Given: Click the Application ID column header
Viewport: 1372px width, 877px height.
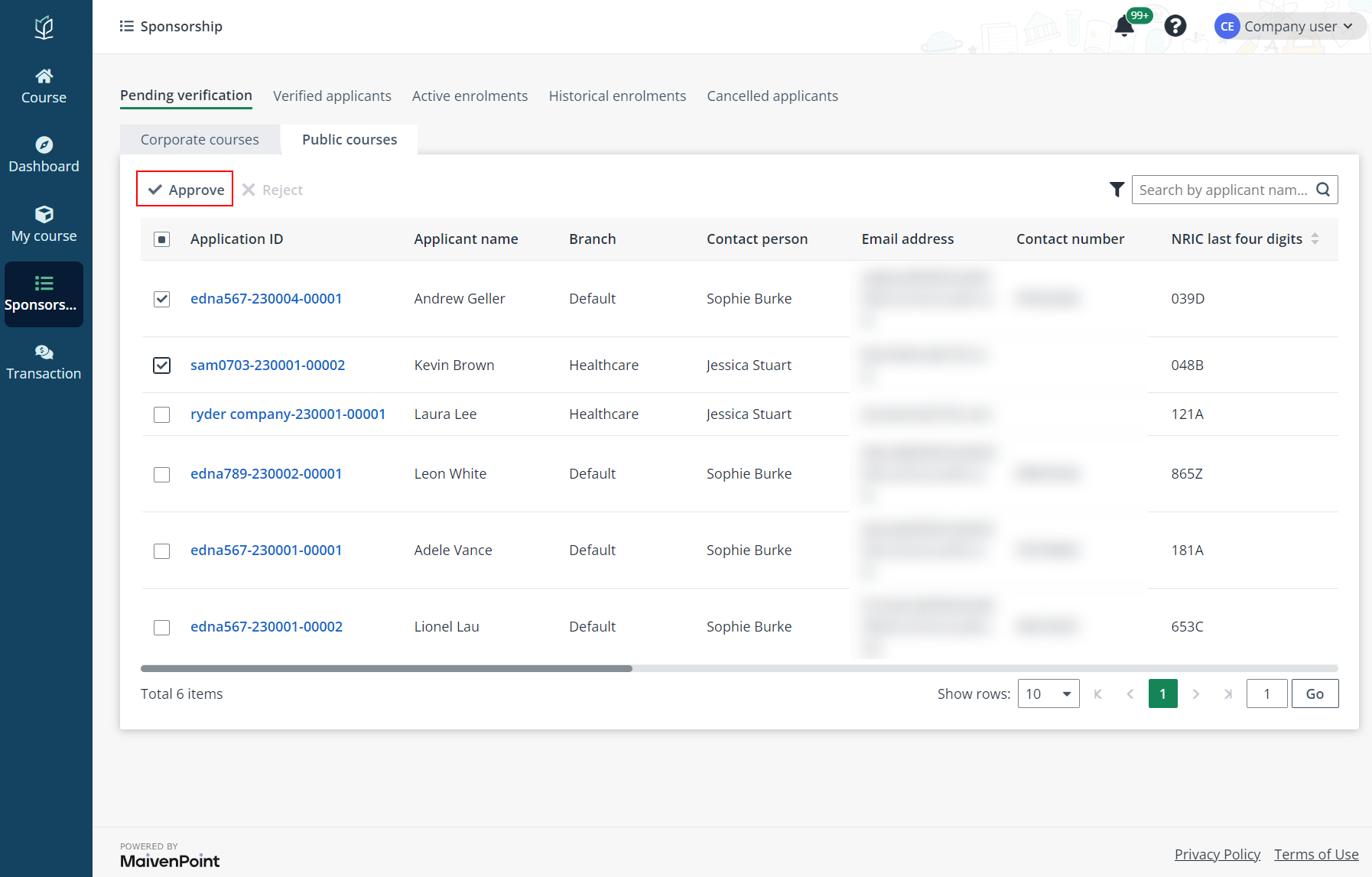Looking at the screenshot, I should [237, 239].
